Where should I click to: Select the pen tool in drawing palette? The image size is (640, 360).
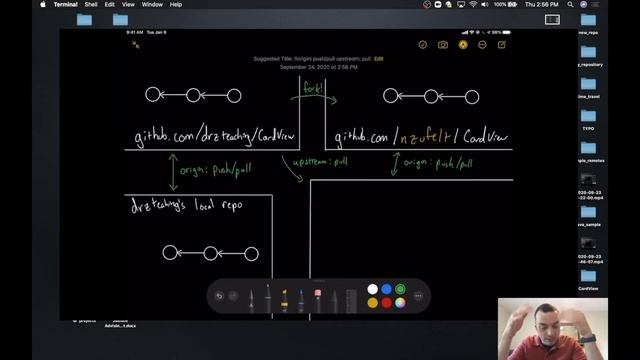pyautogui.click(x=251, y=300)
